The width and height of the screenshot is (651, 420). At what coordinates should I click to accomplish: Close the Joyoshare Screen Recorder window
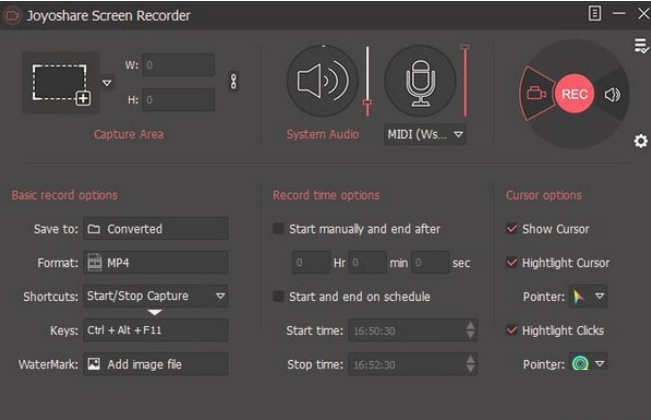tap(644, 13)
